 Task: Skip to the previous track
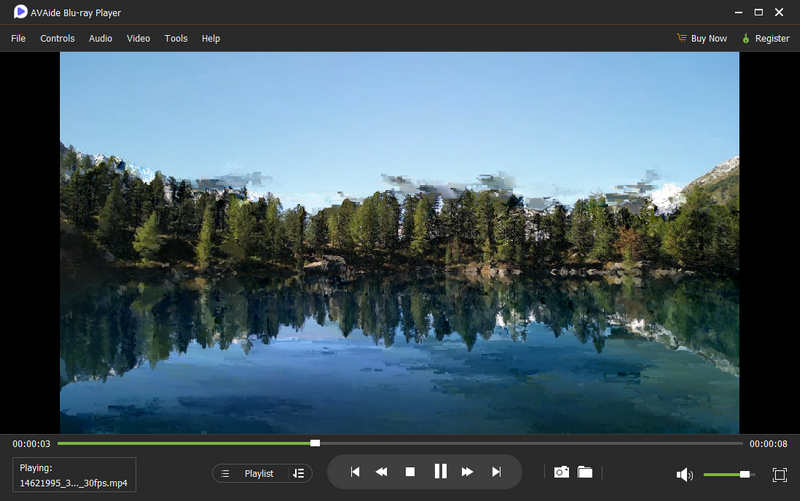coord(354,472)
